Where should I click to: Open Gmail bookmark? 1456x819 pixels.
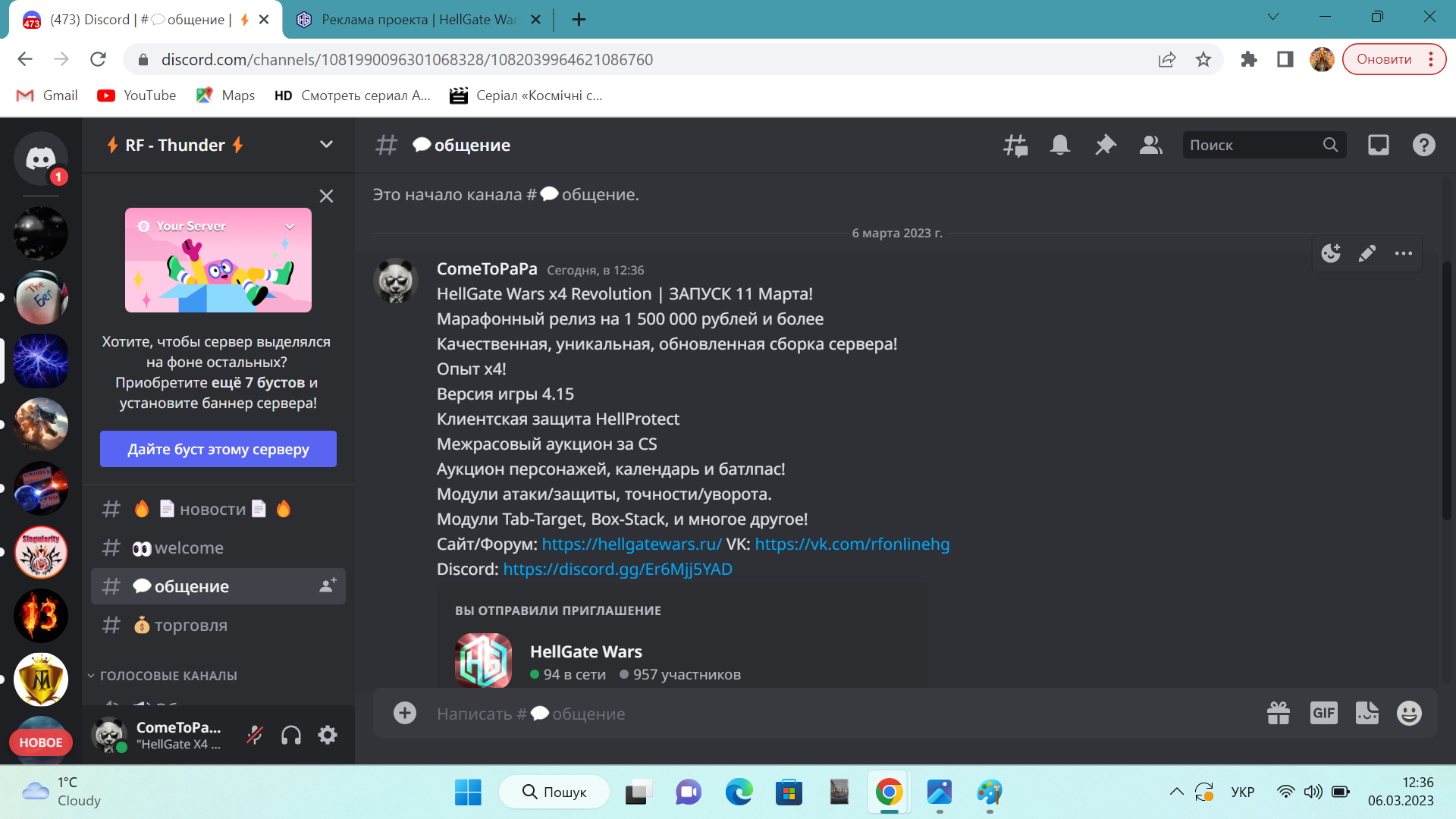pyautogui.click(x=47, y=96)
